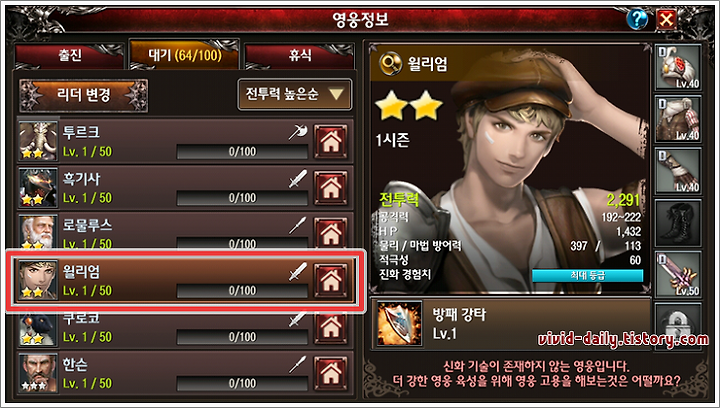Select the 대기 (64/100) tab
Screen dimensions: 720x408
[185, 55]
